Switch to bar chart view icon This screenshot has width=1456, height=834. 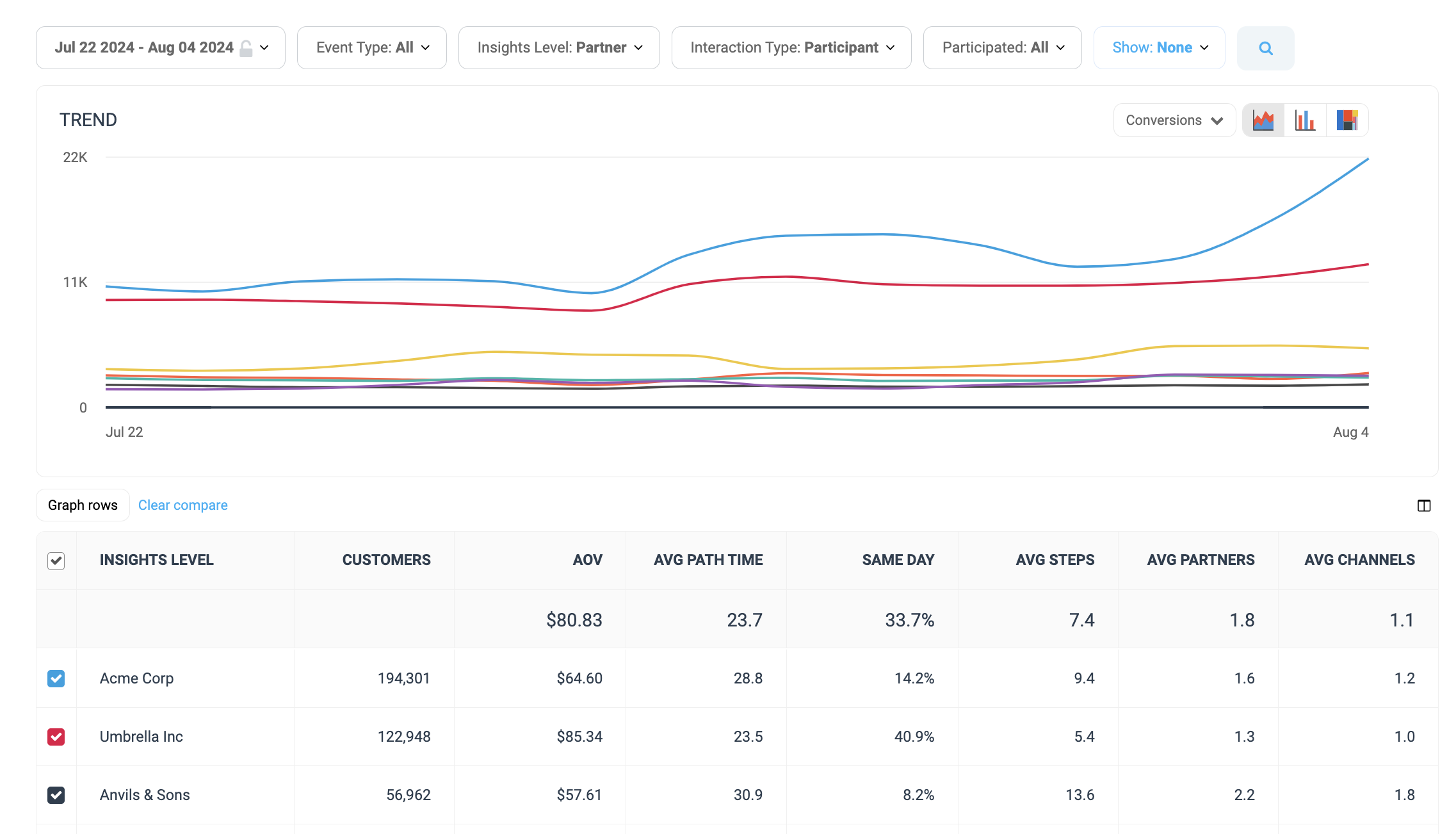click(x=1305, y=120)
